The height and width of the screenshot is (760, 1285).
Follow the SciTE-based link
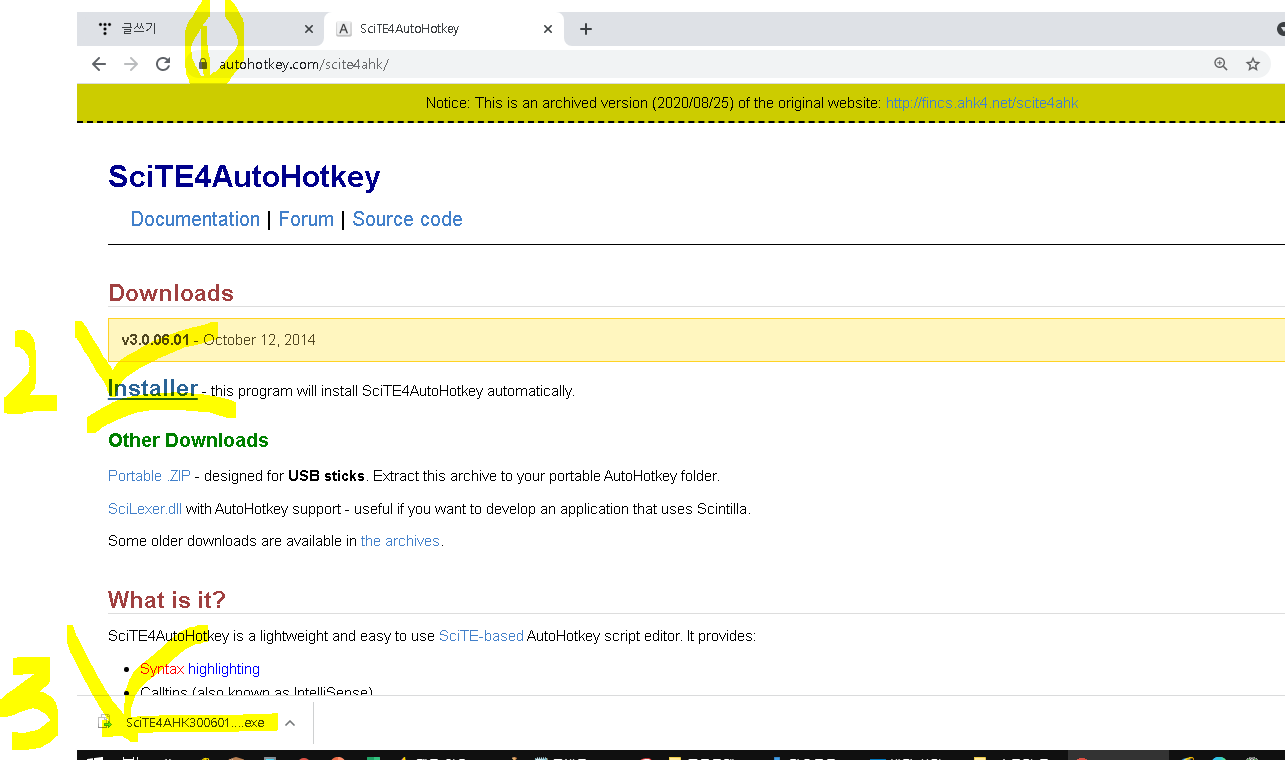tap(481, 636)
